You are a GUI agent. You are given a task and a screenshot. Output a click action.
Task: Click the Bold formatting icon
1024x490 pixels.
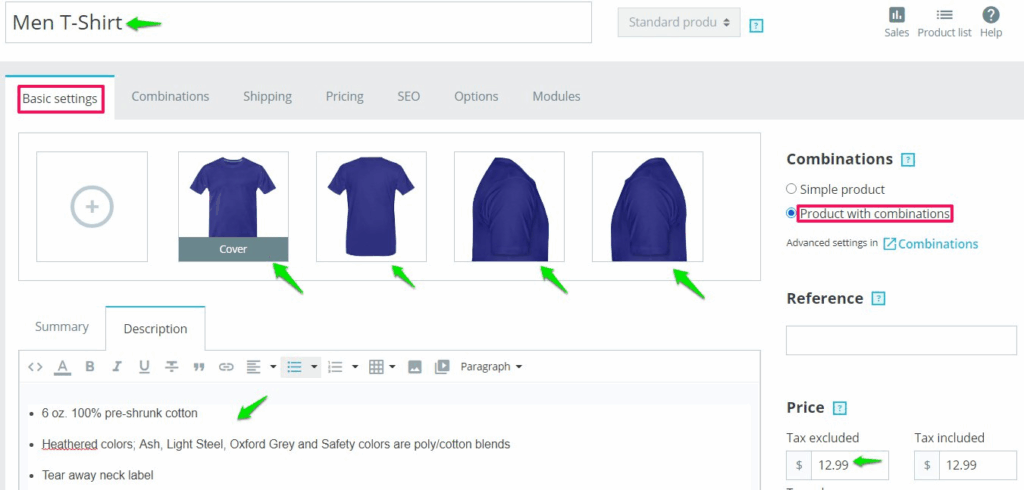[90, 367]
